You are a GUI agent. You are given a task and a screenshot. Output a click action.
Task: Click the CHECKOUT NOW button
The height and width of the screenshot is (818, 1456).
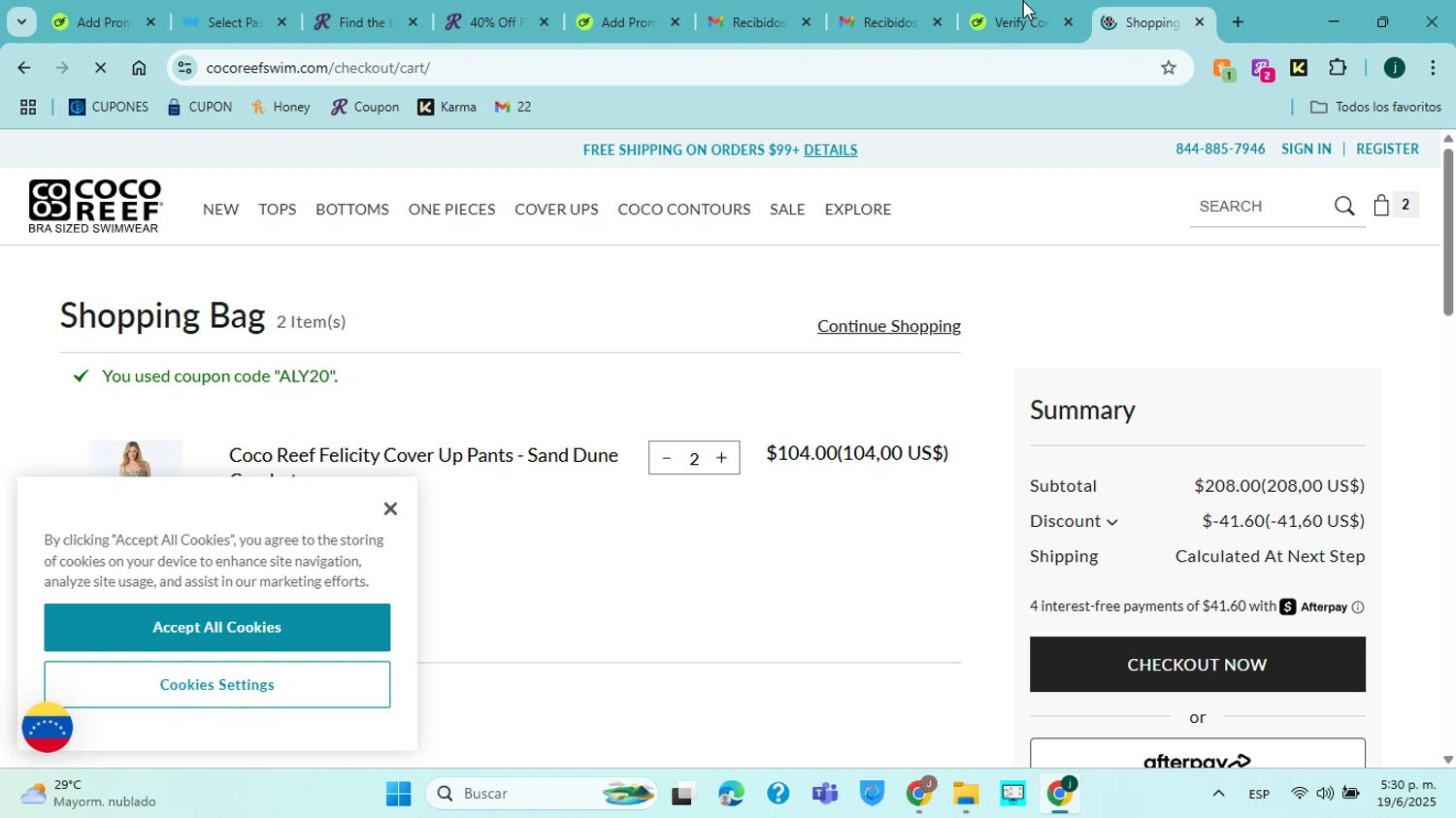1198,665
